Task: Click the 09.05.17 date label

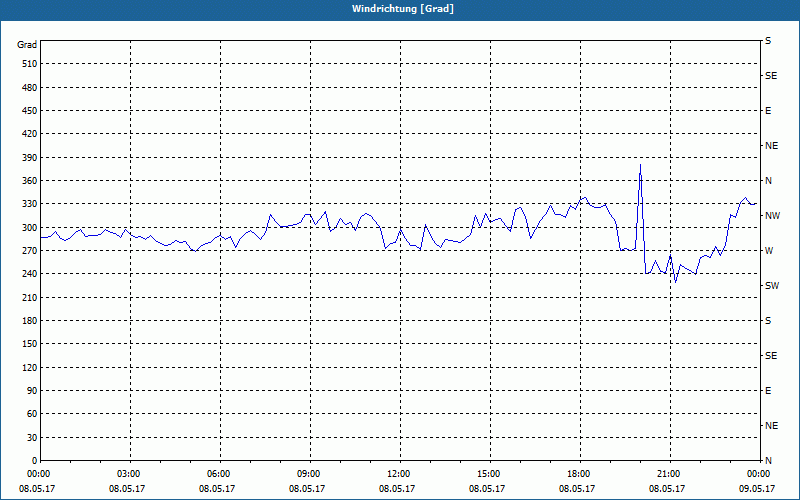Action: click(757, 488)
